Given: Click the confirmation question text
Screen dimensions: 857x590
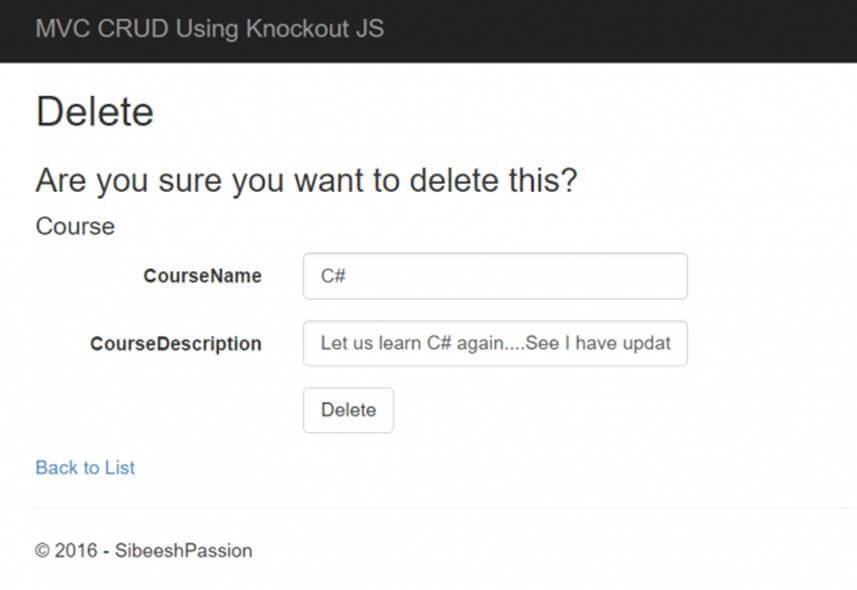Looking at the screenshot, I should click(309, 180).
